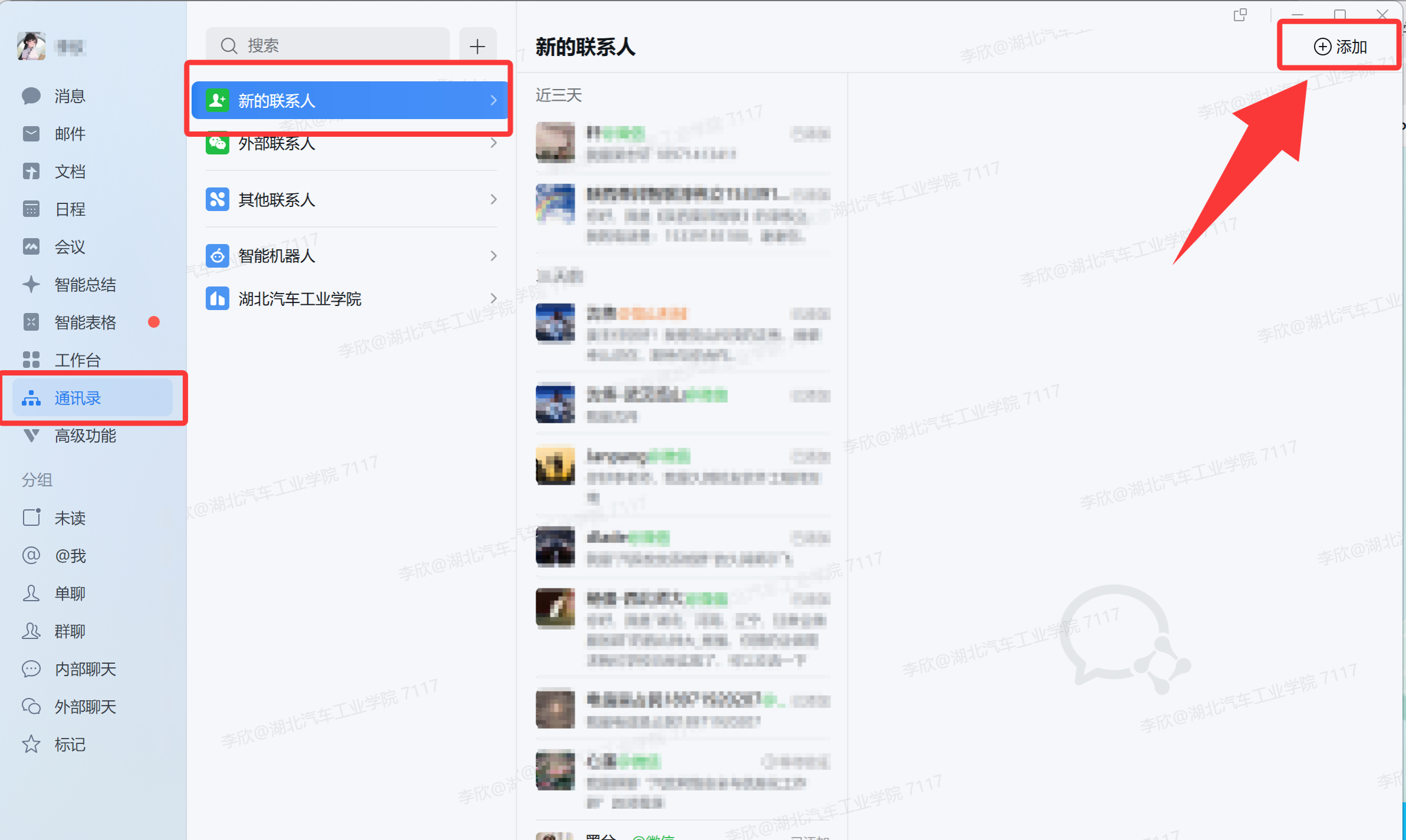
Task: Open the first contact avatar under 近三天
Action: coord(556,142)
